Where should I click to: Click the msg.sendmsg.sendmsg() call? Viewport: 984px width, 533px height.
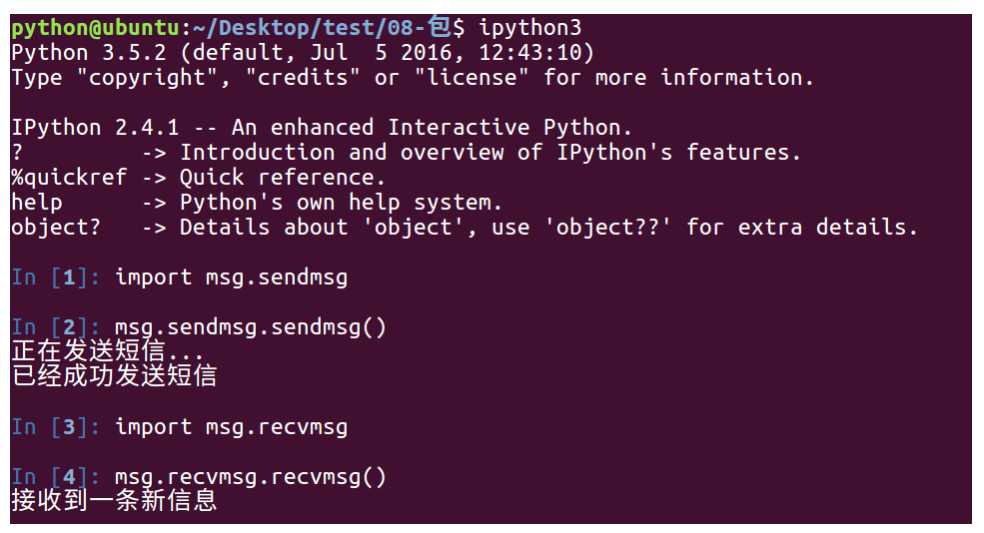(x=250, y=328)
